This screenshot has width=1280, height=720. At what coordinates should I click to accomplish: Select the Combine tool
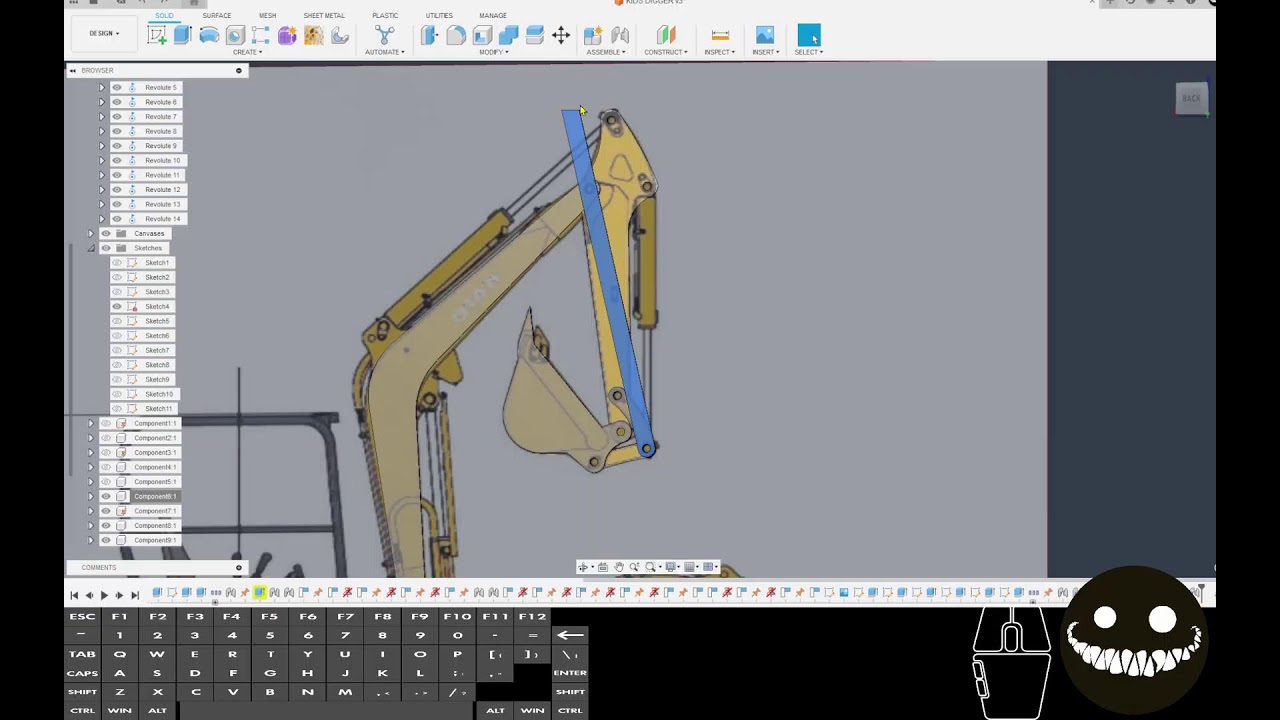coord(508,36)
